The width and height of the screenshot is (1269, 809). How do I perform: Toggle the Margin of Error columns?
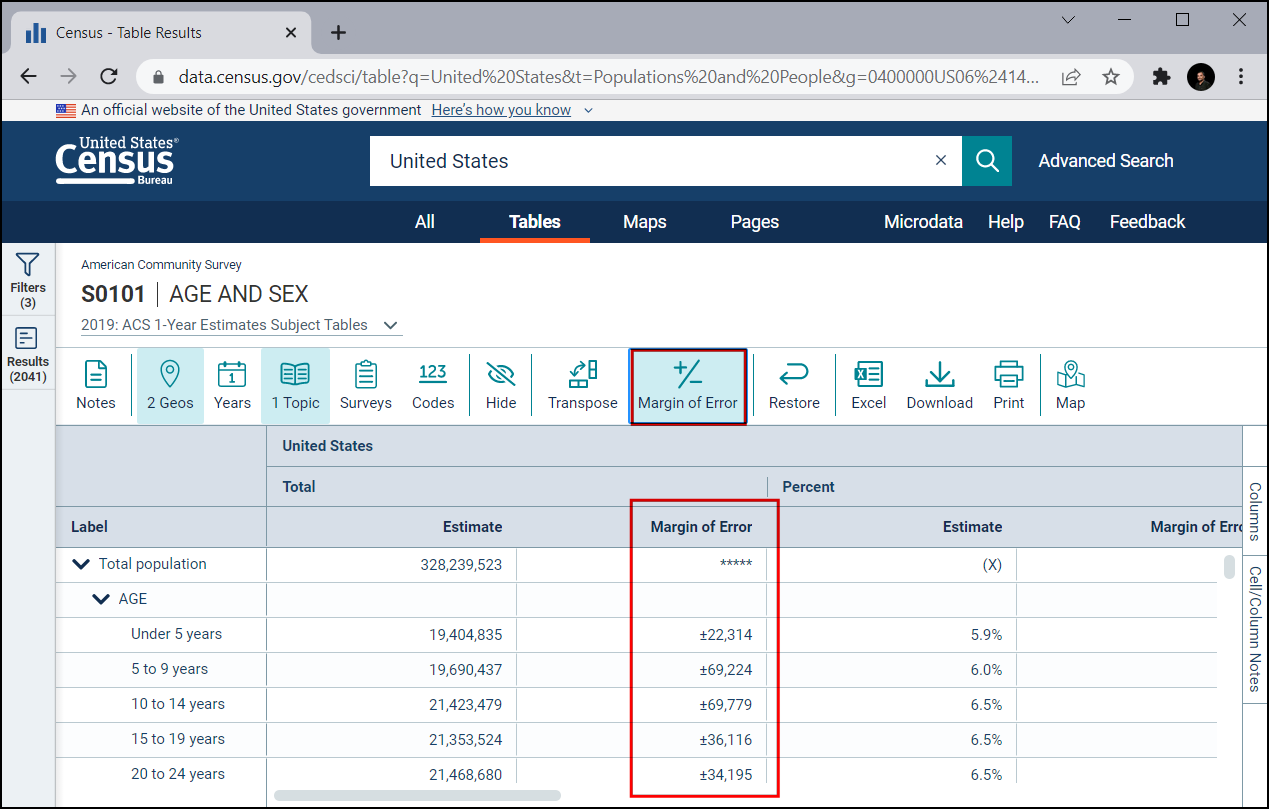tap(687, 385)
